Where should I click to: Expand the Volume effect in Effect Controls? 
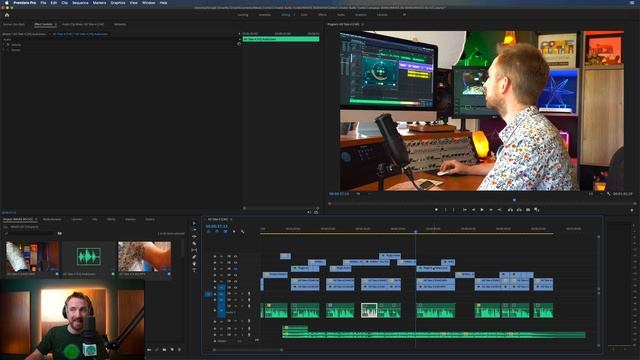click(x=4, y=45)
